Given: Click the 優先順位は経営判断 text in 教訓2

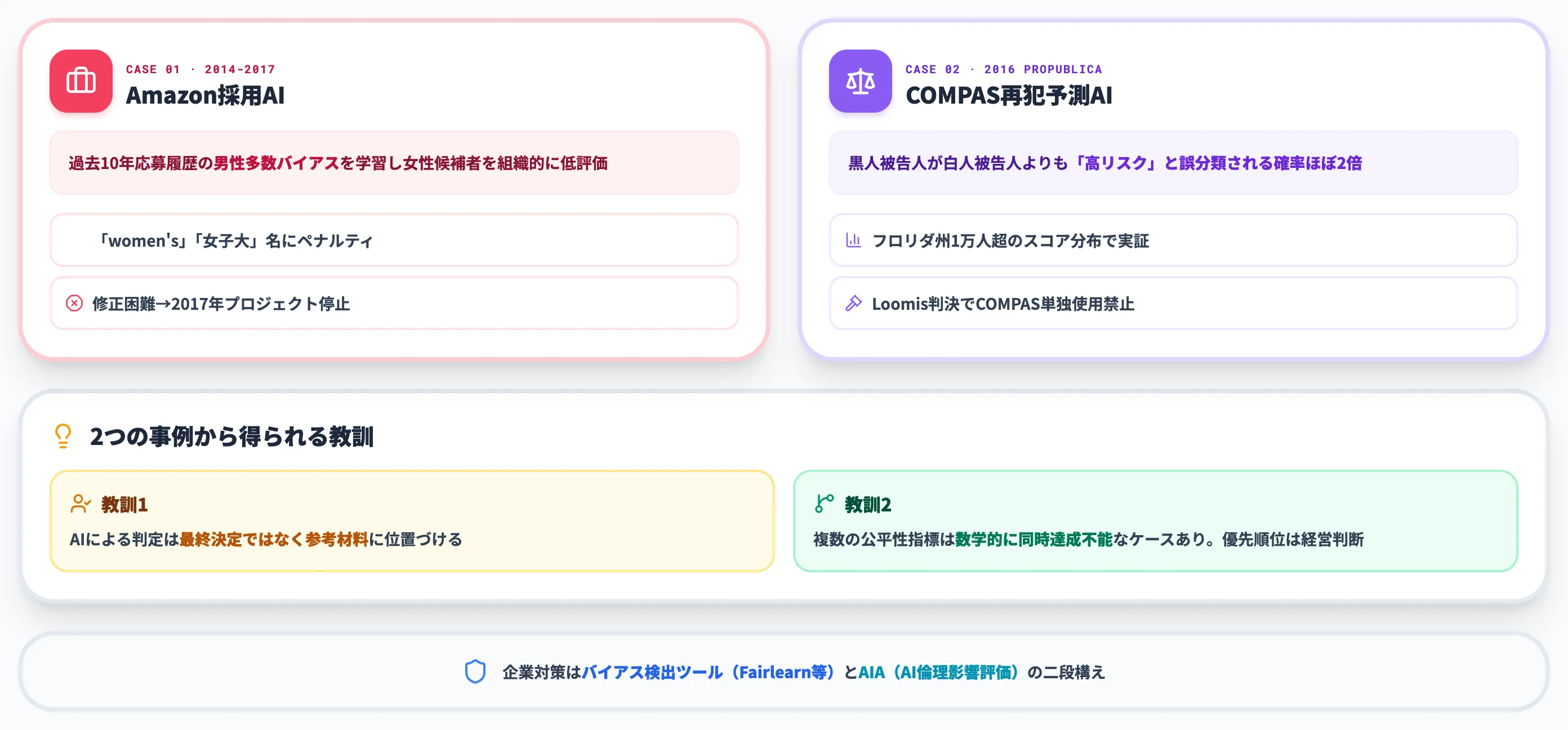Looking at the screenshot, I should 1293,540.
